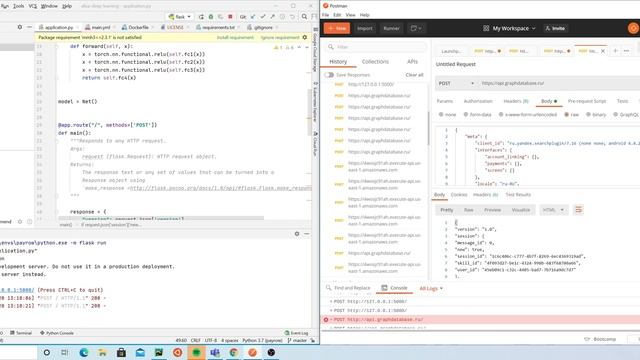This screenshot has width=640, height=360.
Task: Open Microsoft Teams from the taskbar
Action: (215, 353)
